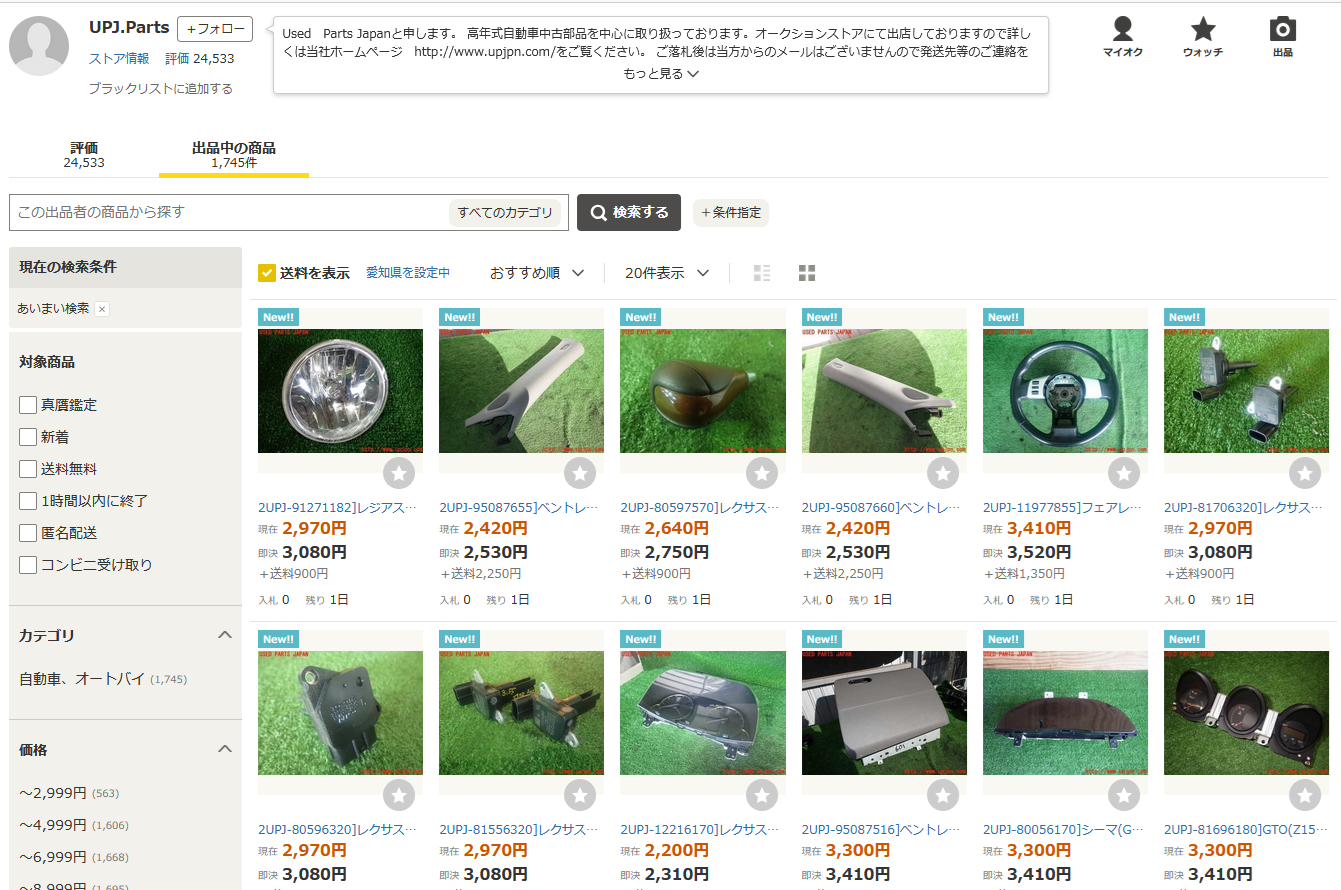
Task: Switch to the 評価 tab
Action: (84, 154)
